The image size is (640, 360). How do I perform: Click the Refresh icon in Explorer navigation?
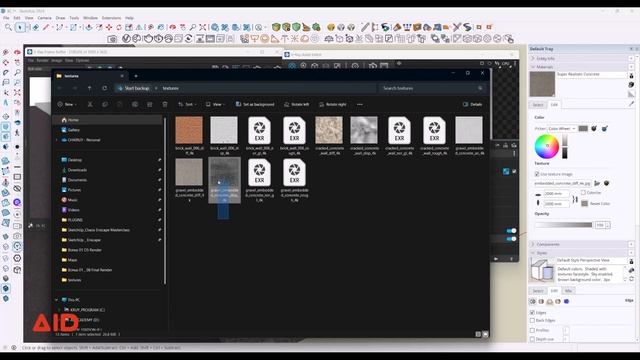click(104, 88)
